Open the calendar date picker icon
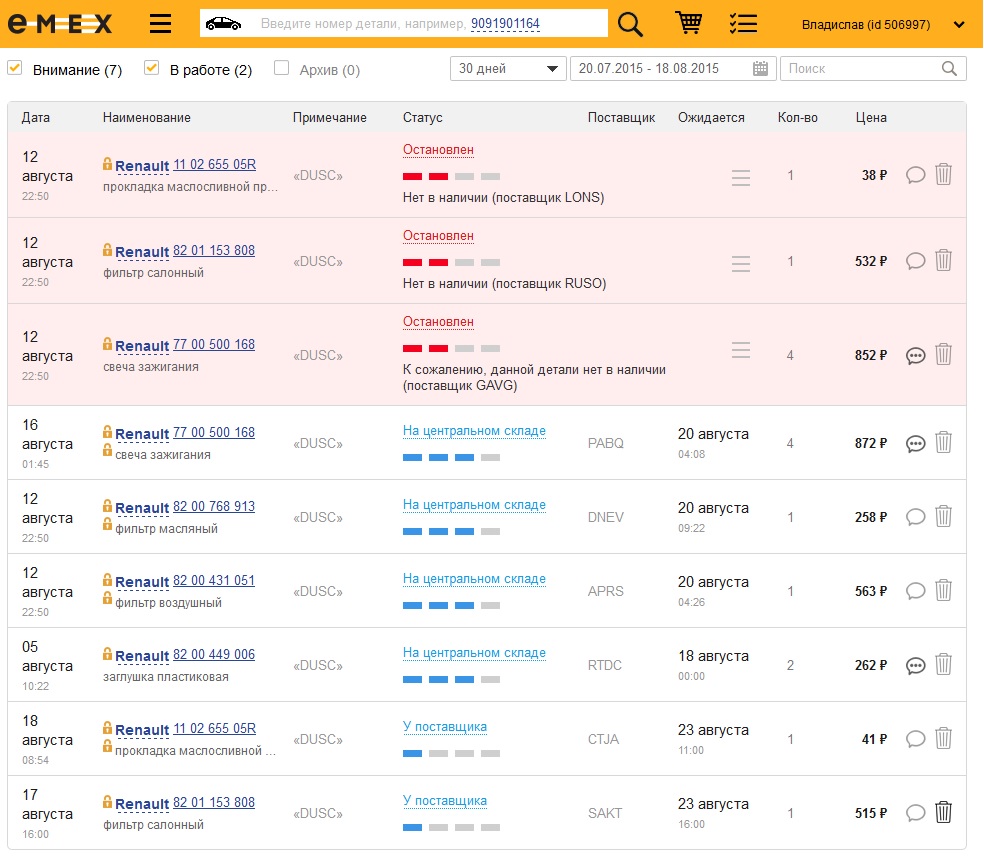Viewport: 984px width, 858px height. pyautogui.click(x=760, y=68)
